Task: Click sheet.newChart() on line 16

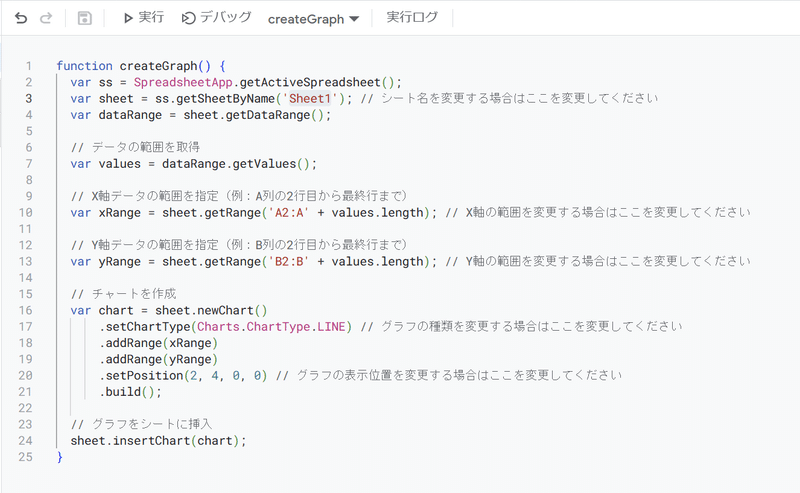Action: click(x=211, y=310)
